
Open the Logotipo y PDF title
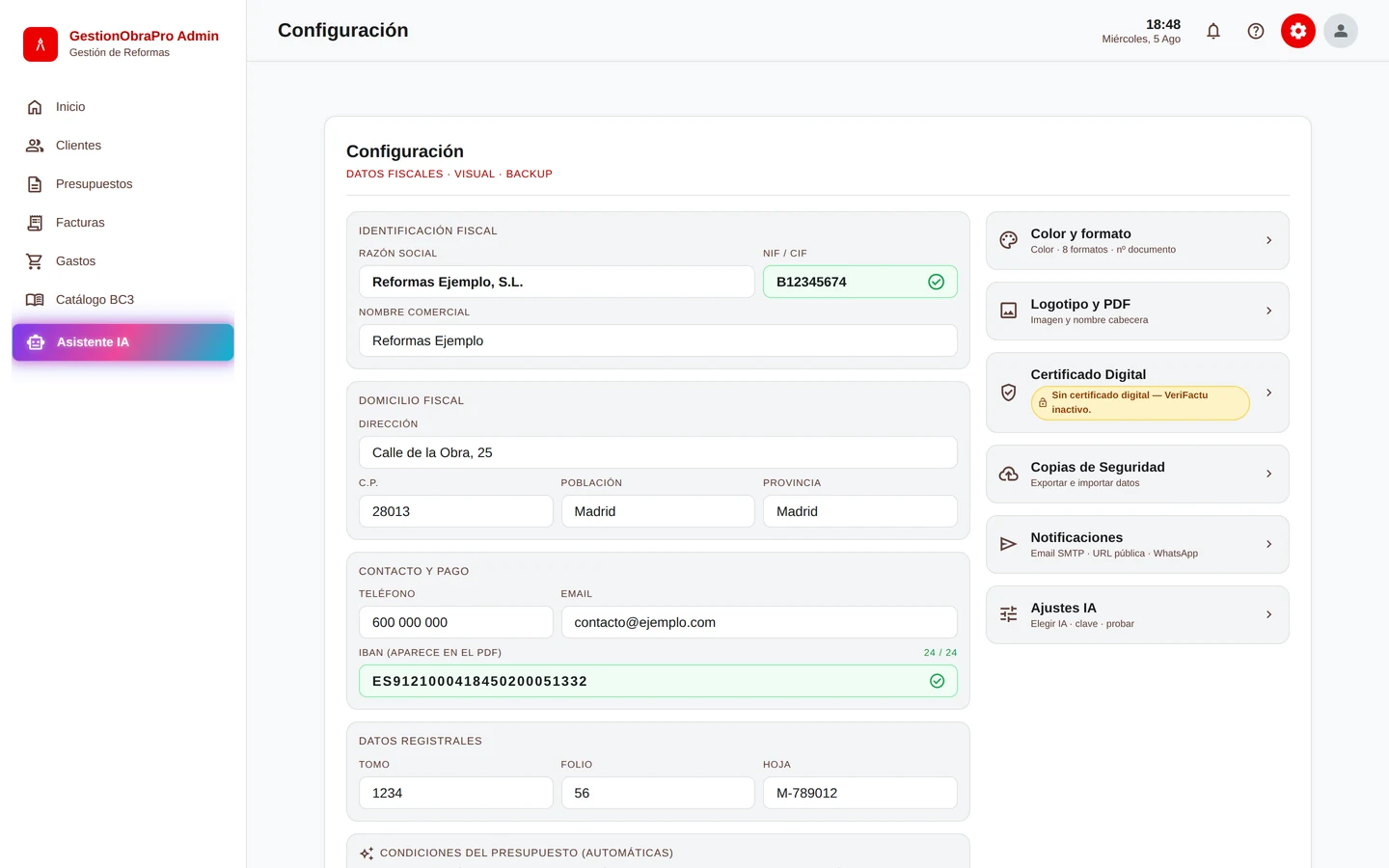pos(1080,304)
